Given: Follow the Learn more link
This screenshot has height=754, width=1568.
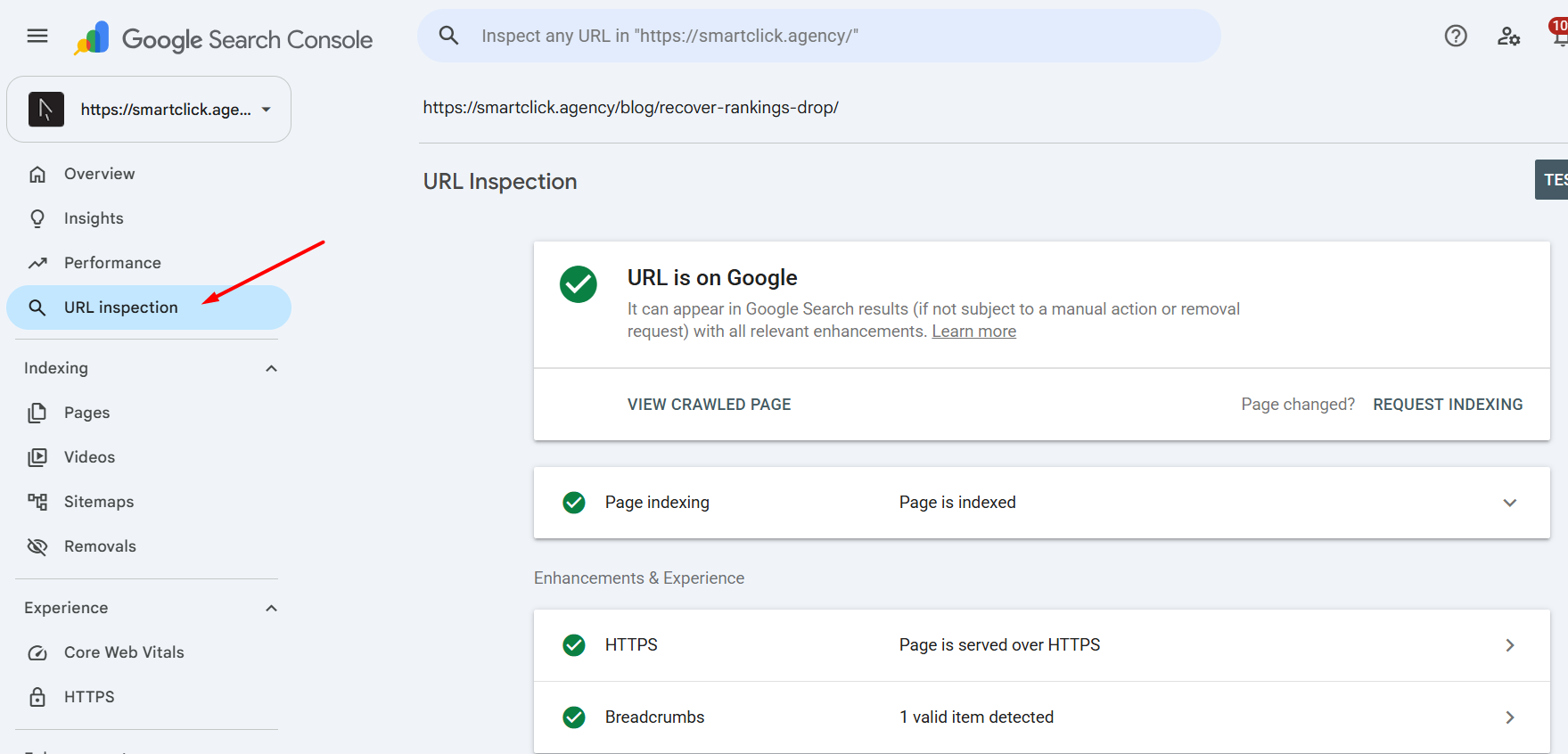Looking at the screenshot, I should pos(973,332).
